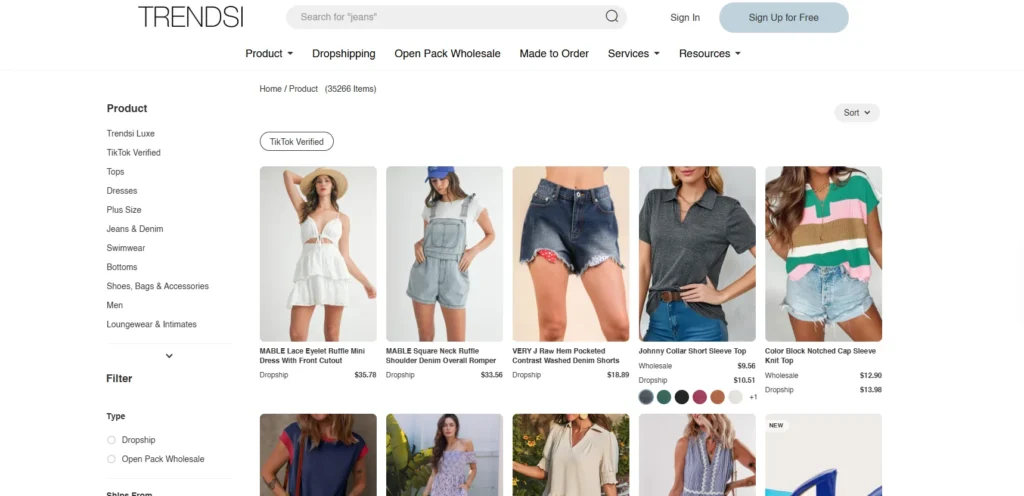
Task: Open the TikTok Verified sidebar category
Action: (133, 152)
